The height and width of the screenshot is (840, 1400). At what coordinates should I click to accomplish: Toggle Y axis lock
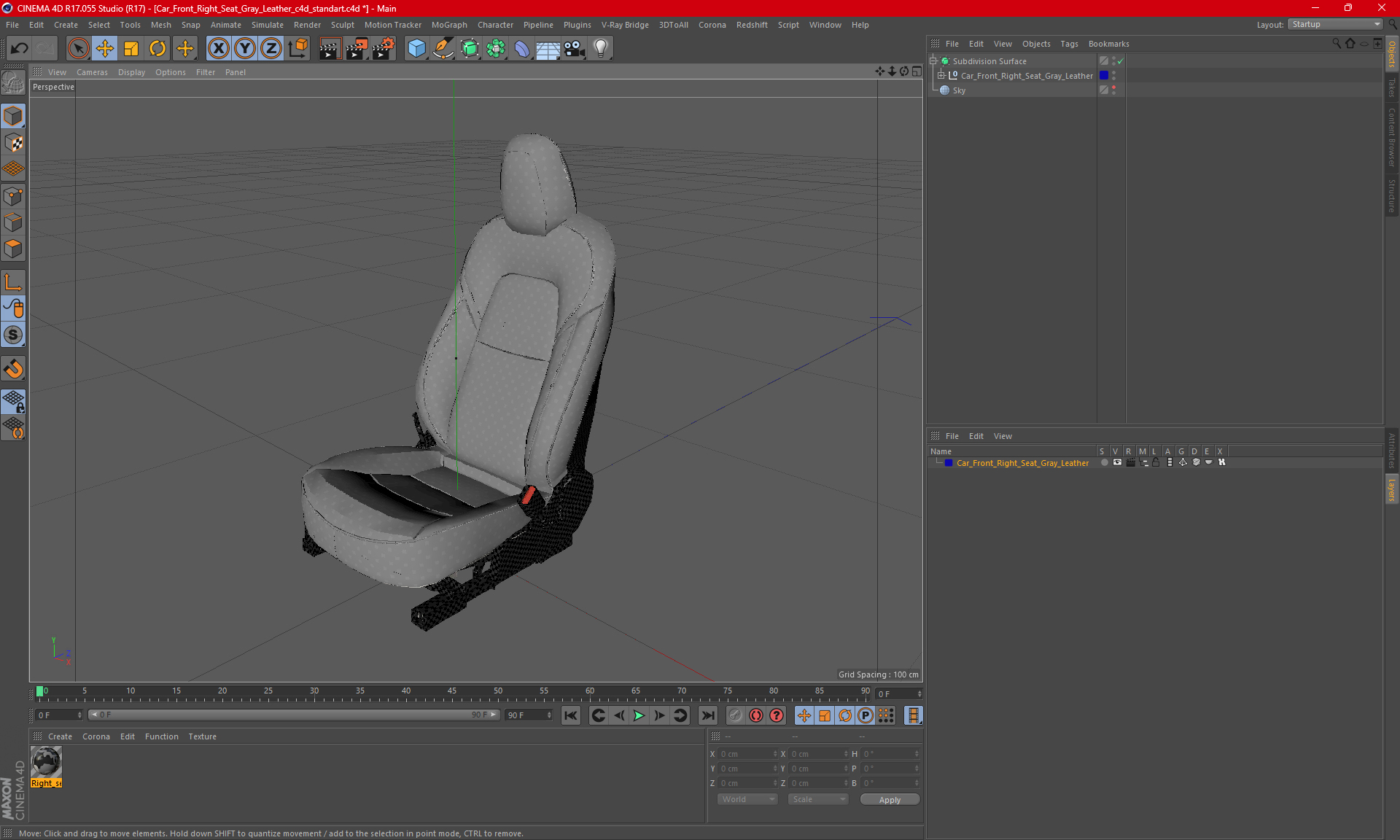[x=245, y=49]
